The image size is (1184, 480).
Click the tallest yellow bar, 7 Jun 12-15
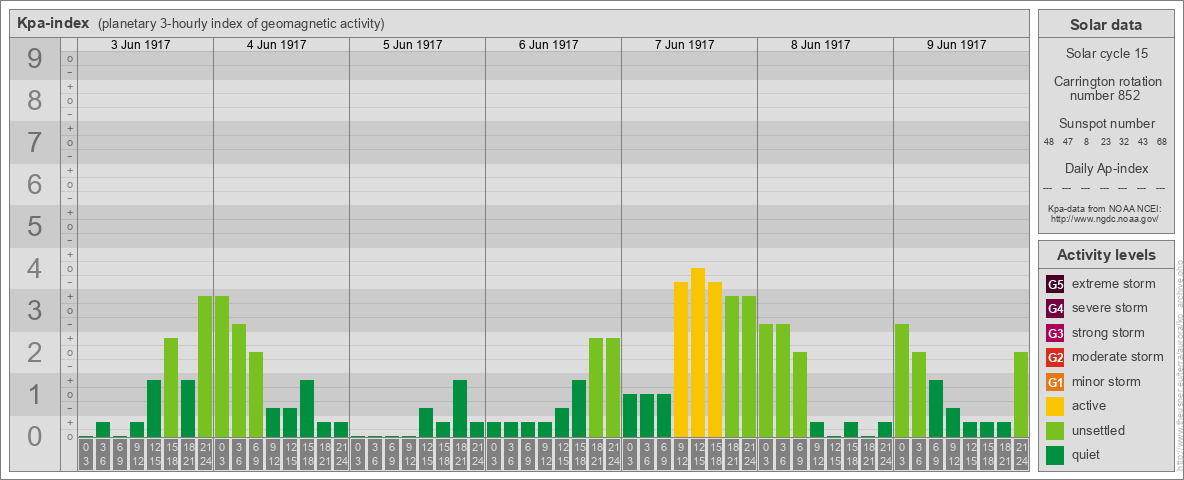pyautogui.click(x=698, y=352)
